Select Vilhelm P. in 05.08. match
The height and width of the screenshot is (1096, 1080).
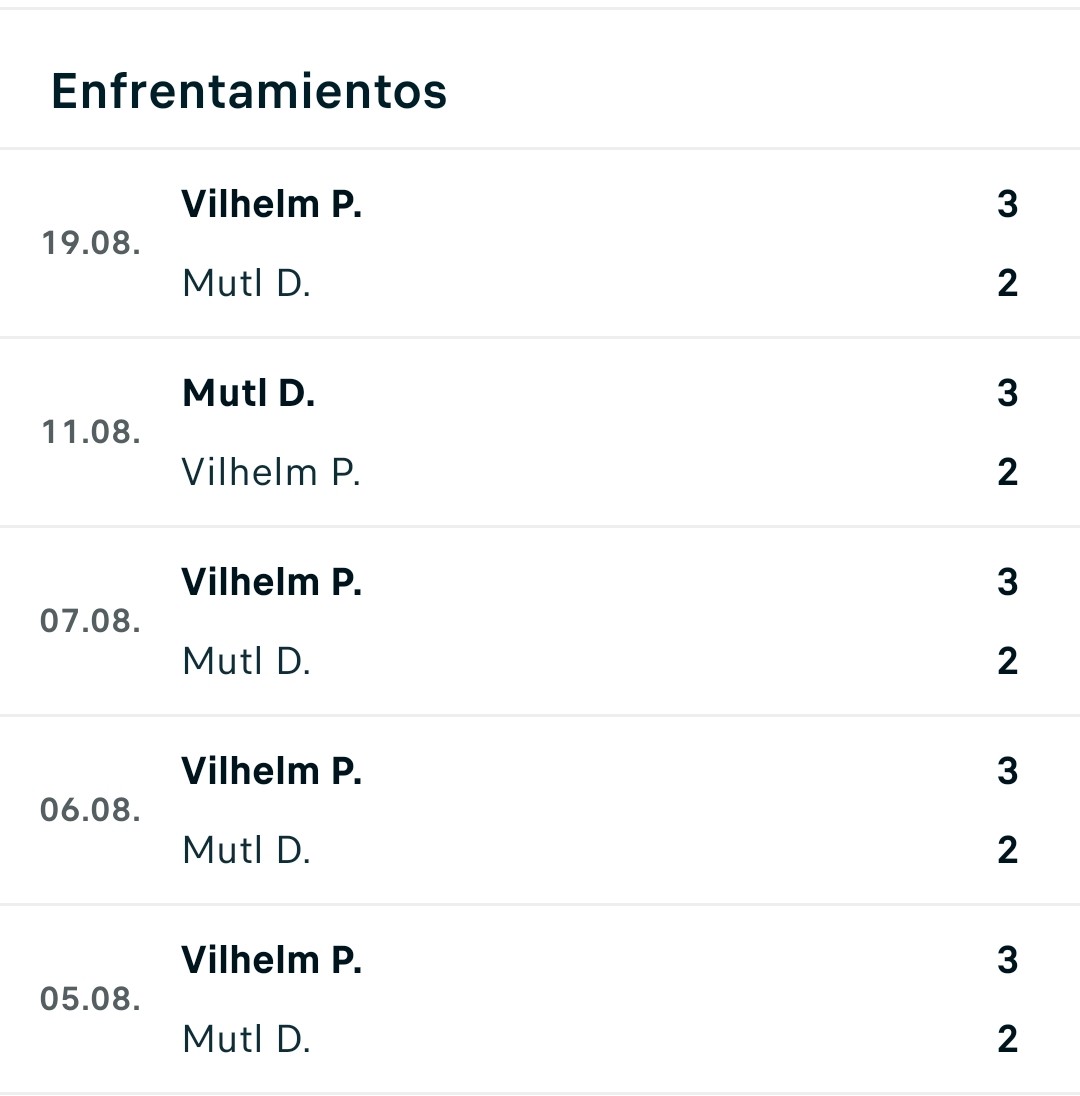[x=271, y=960]
